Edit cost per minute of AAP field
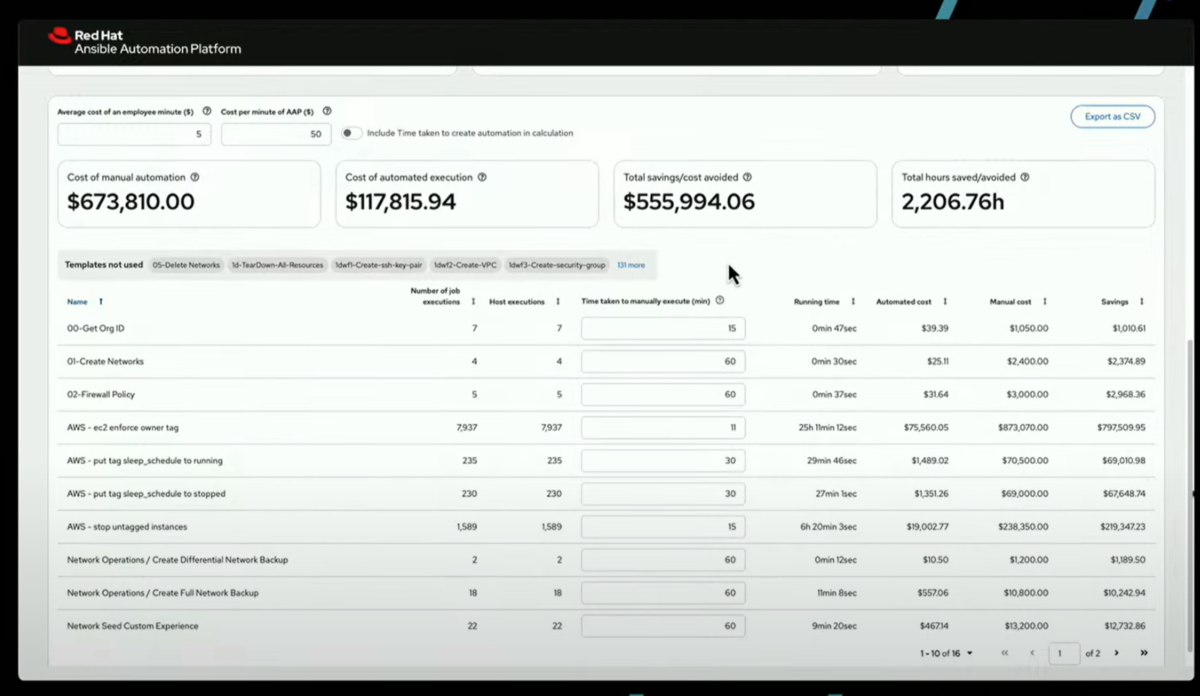1200x696 pixels. (276, 134)
